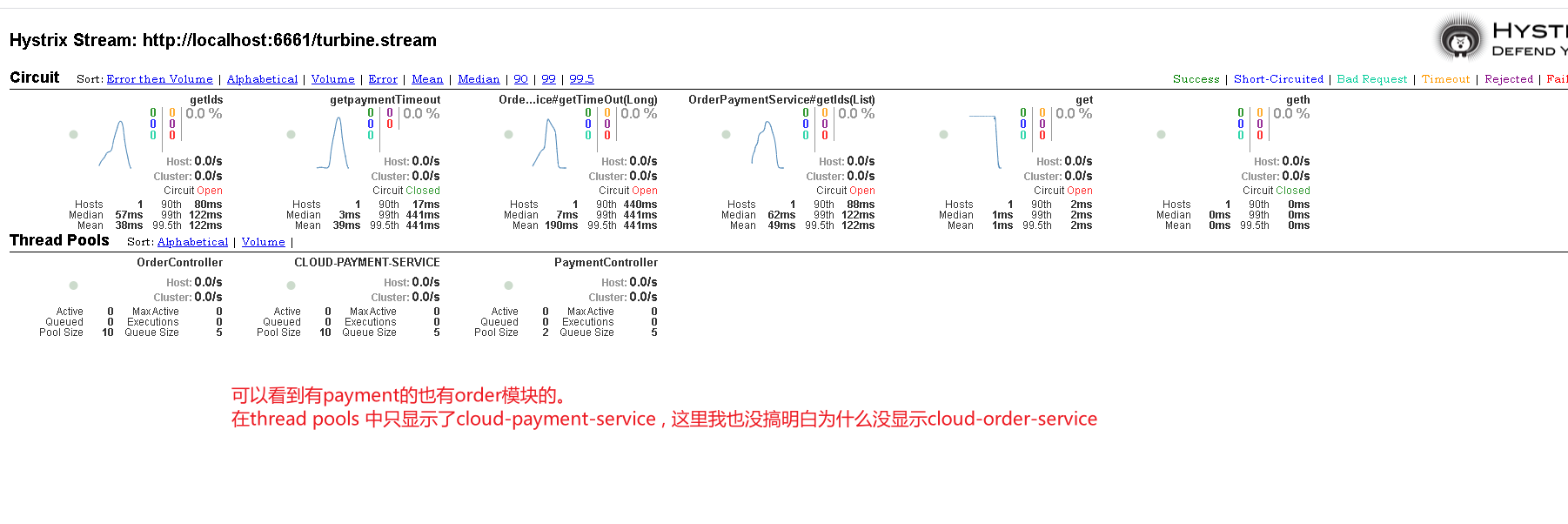Click OrderPaymentService#getIds(List) circuit title
This screenshot has height=524, width=1568.
click(x=781, y=100)
